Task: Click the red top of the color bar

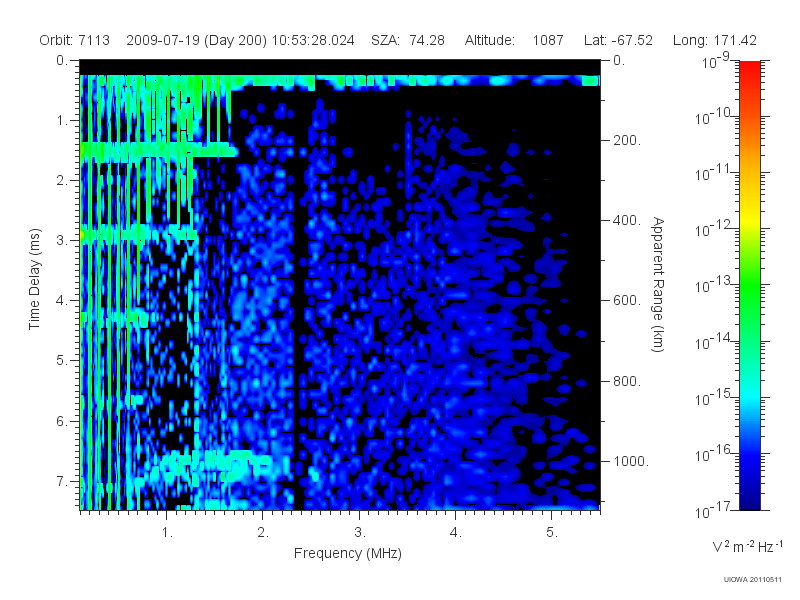Action: coord(749,71)
